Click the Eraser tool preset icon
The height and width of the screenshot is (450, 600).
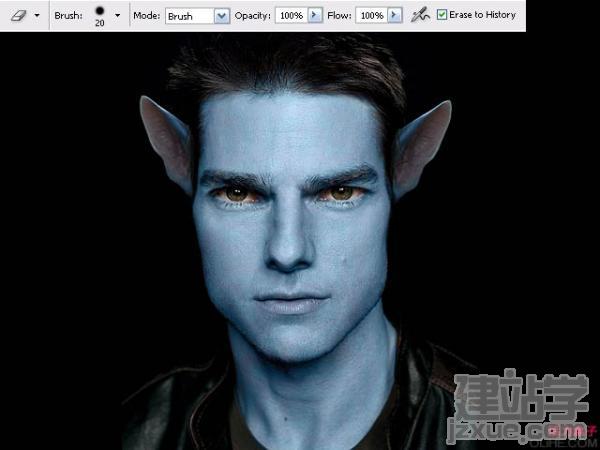(18, 16)
